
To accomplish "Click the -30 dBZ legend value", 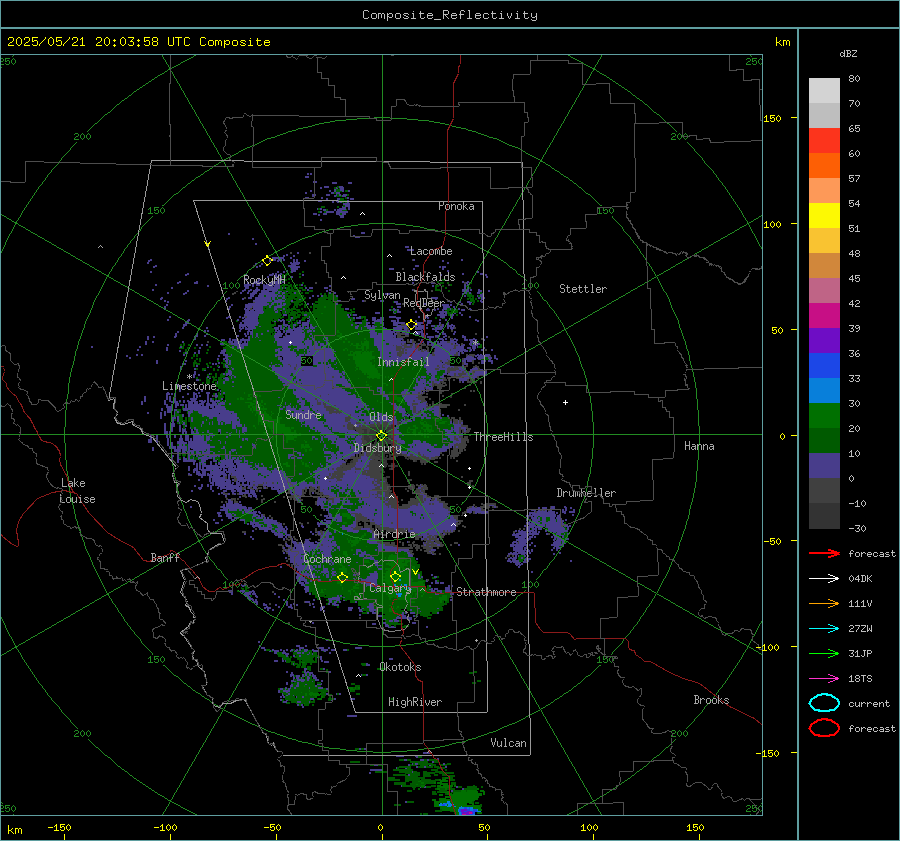I will [858, 528].
